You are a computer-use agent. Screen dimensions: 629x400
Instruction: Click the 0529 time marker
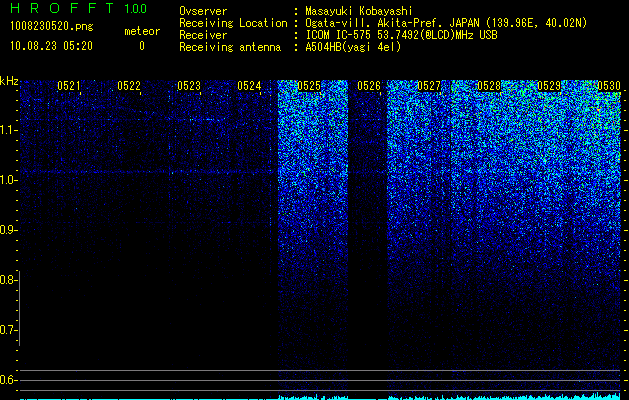click(x=549, y=86)
